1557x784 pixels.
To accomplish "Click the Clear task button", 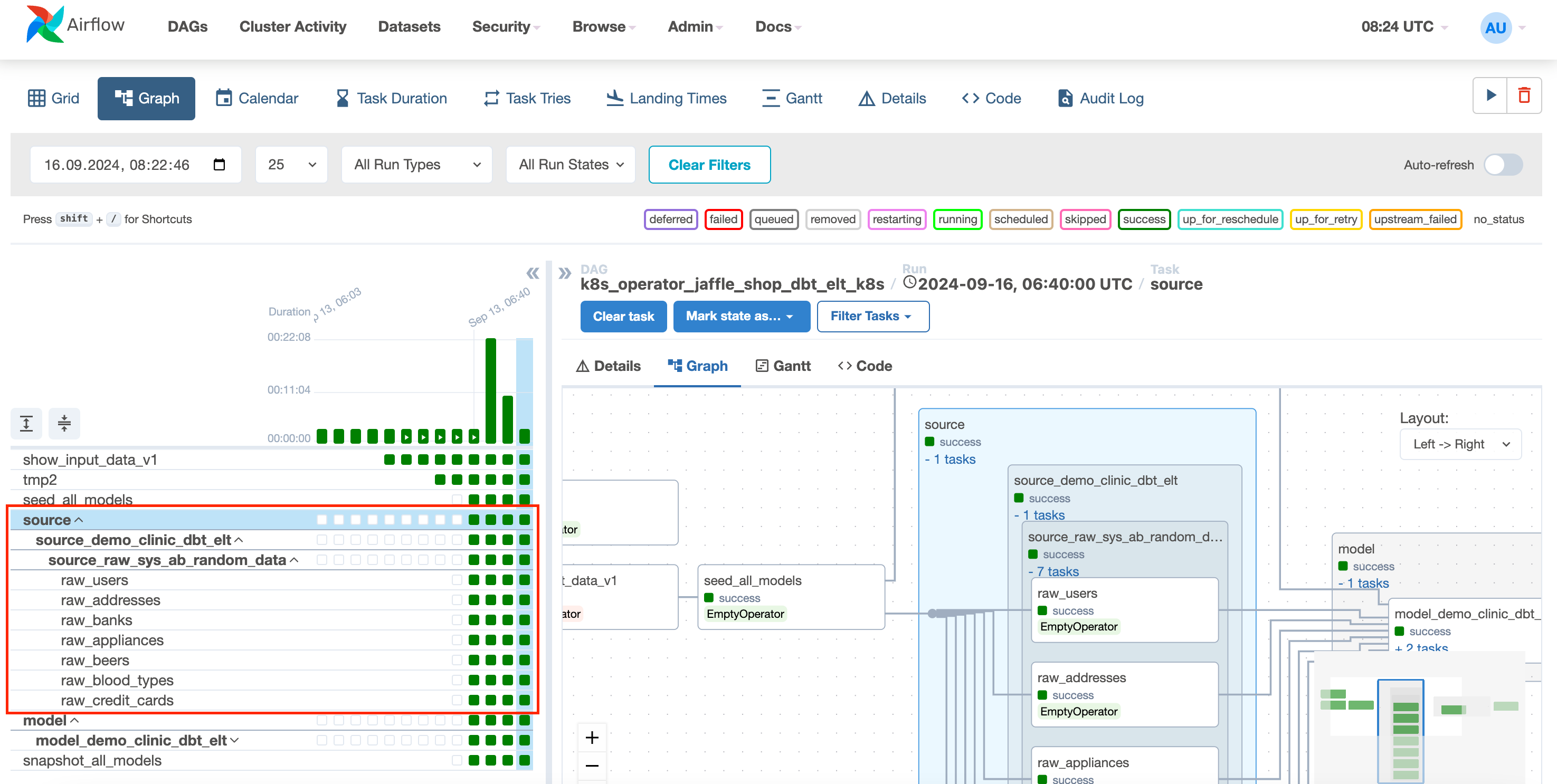I will tap(623, 317).
